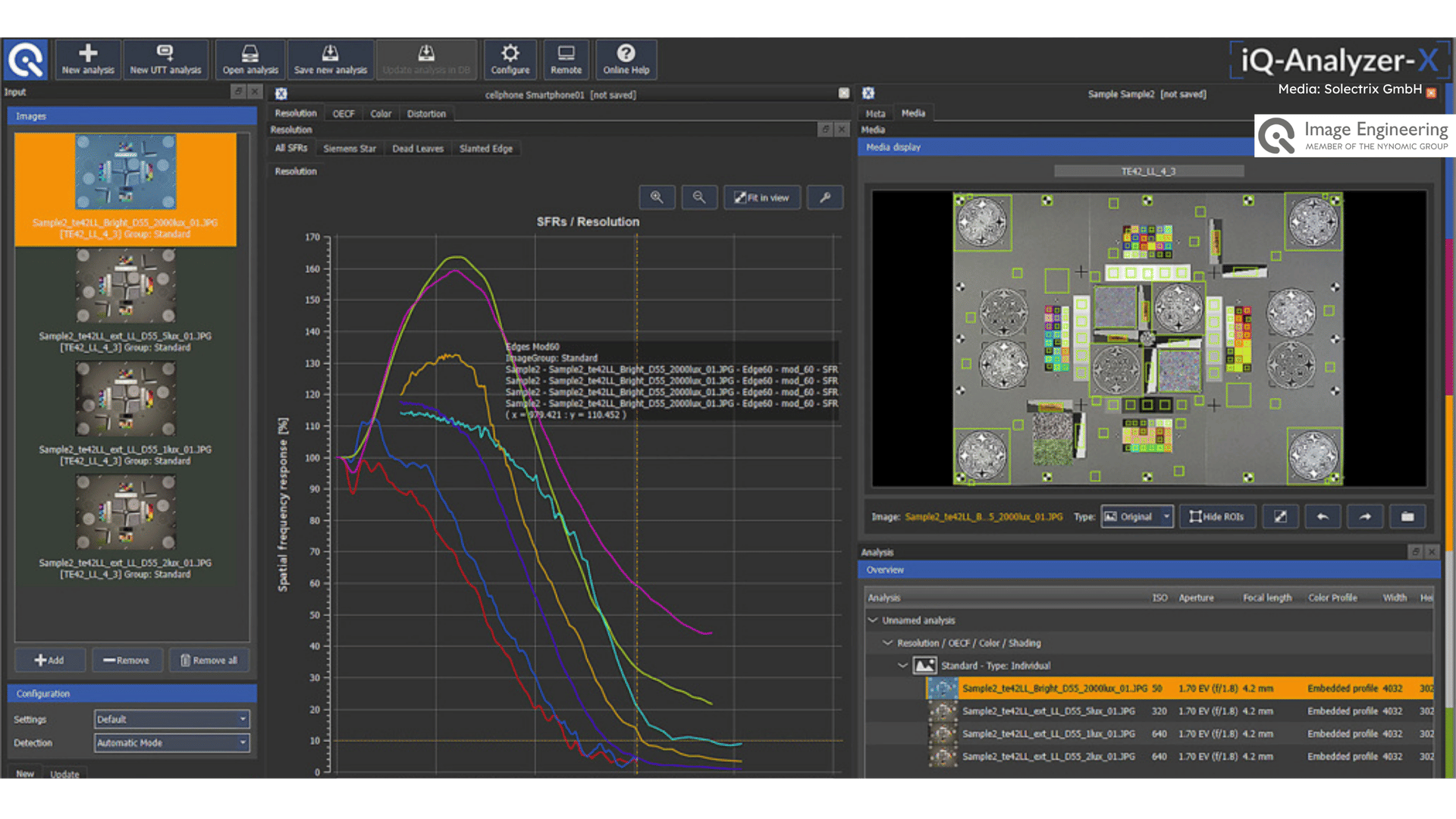Image resolution: width=1456 pixels, height=819 pixels.
Task: Zoom out on the SFR chart
Action: coord(699,197)
